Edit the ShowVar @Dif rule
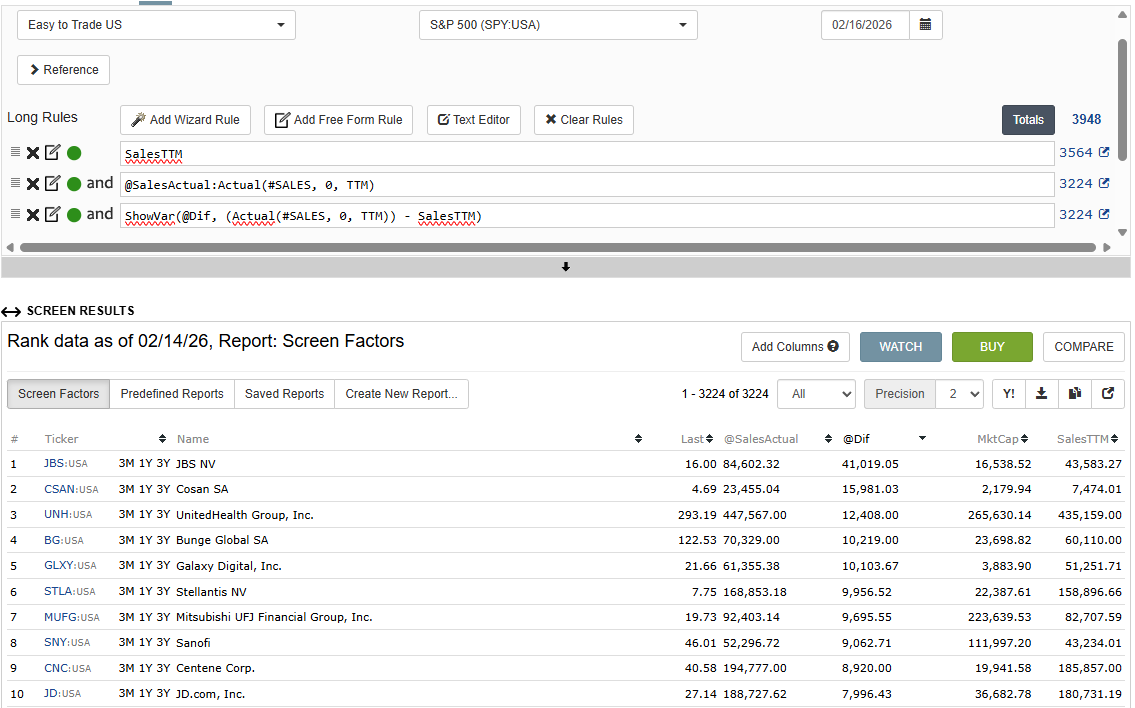The height and width of the screenshot is (708, 1135). coord(53,214)
